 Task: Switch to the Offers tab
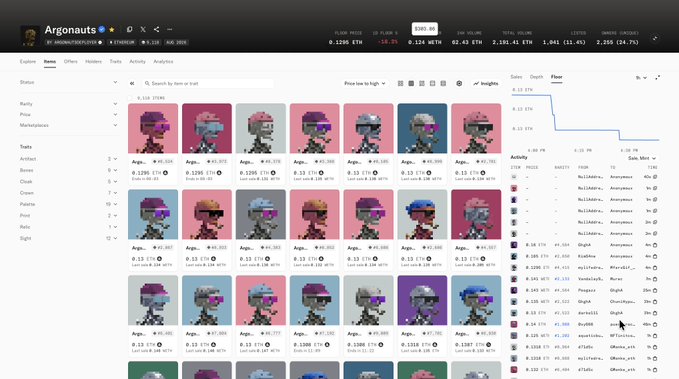[x=71, y=62]
